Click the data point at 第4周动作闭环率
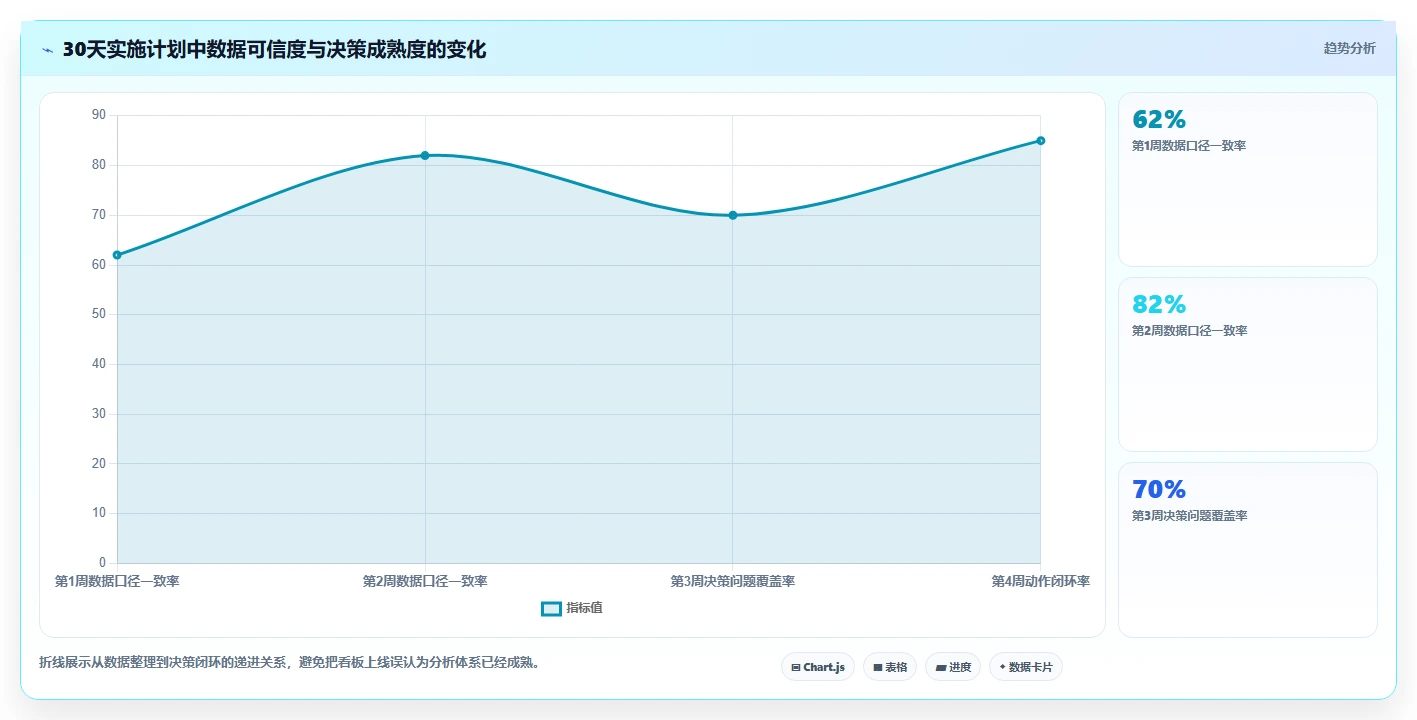Screen dimensions: 1417x720 coord(1041,140)
